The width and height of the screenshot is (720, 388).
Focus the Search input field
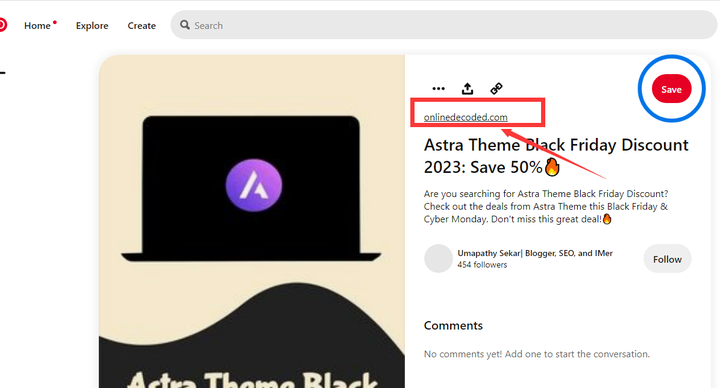coord(444,25)
